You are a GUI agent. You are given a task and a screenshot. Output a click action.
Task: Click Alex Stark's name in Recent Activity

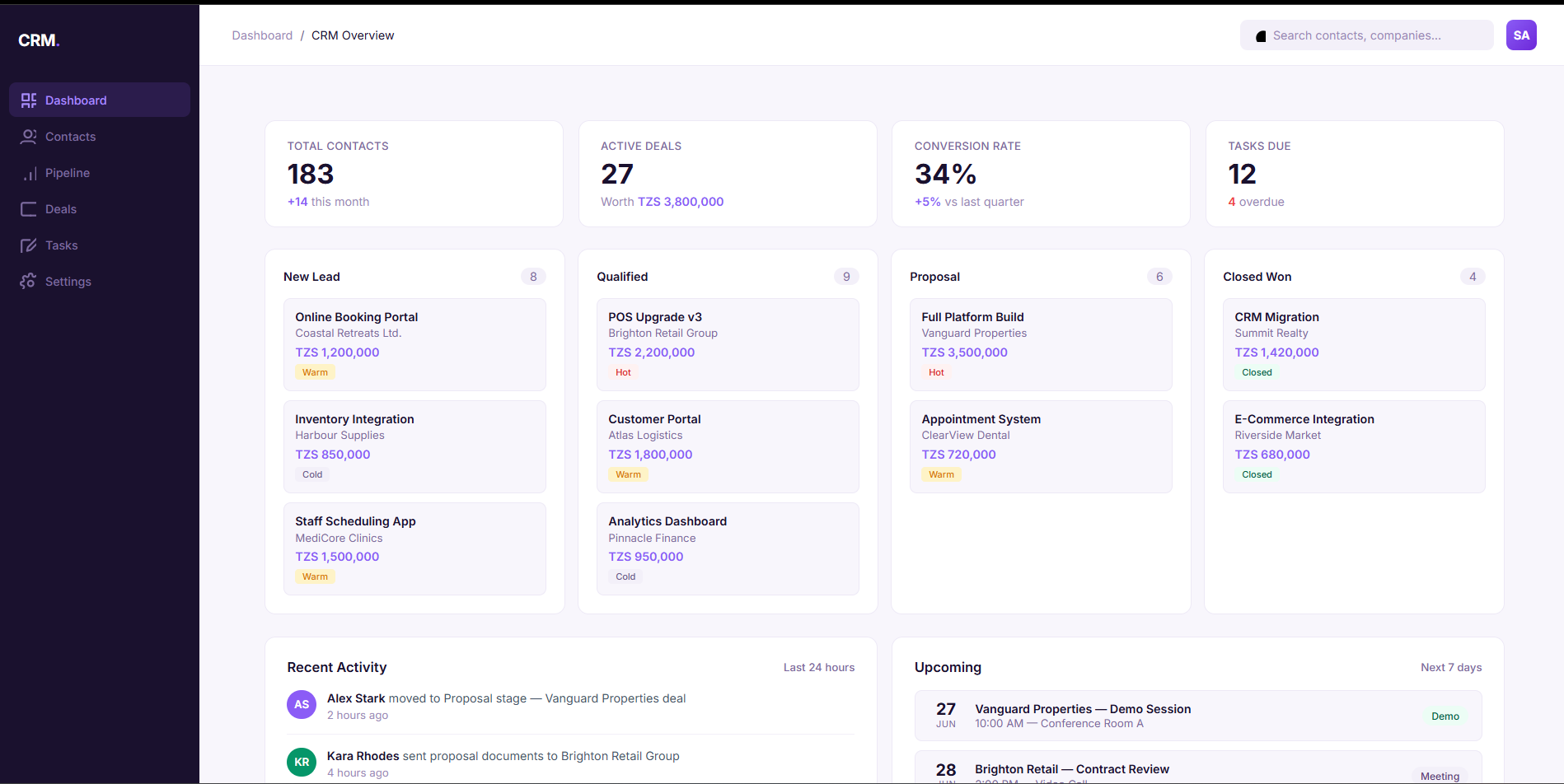coord(356,698)
